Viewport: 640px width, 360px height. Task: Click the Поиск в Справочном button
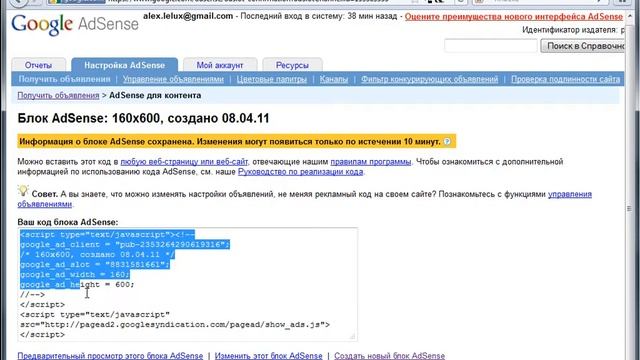[583, 46]
